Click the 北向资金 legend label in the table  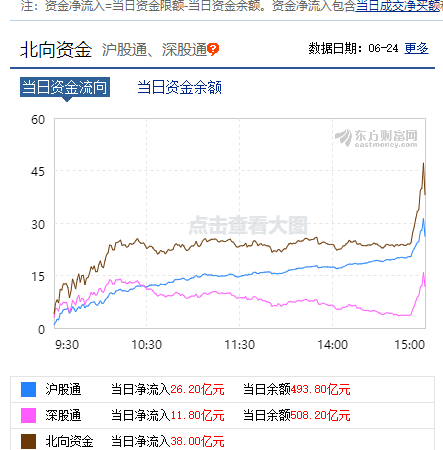(69, 441)
